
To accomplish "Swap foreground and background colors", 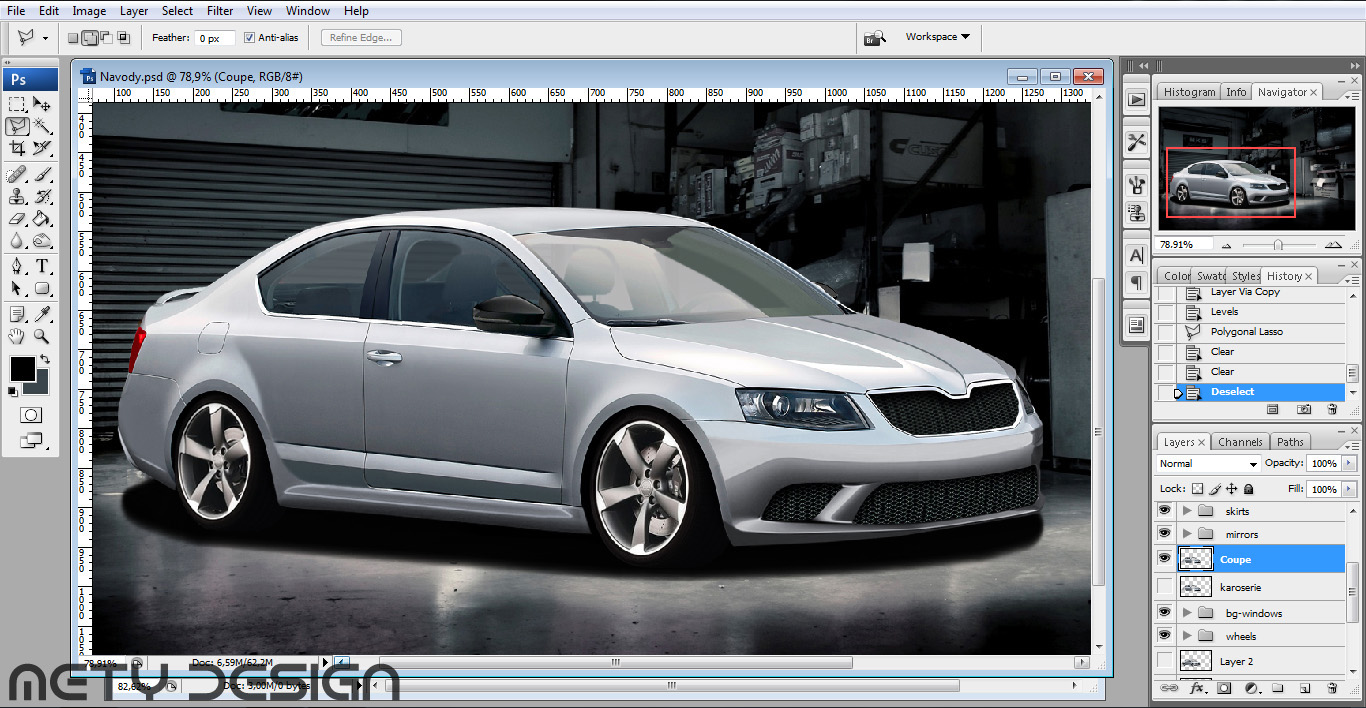I will tap(44, 359).
